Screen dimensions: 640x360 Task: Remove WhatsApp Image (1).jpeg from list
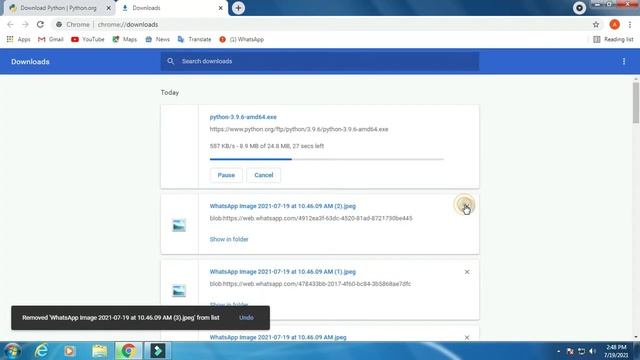467,272
